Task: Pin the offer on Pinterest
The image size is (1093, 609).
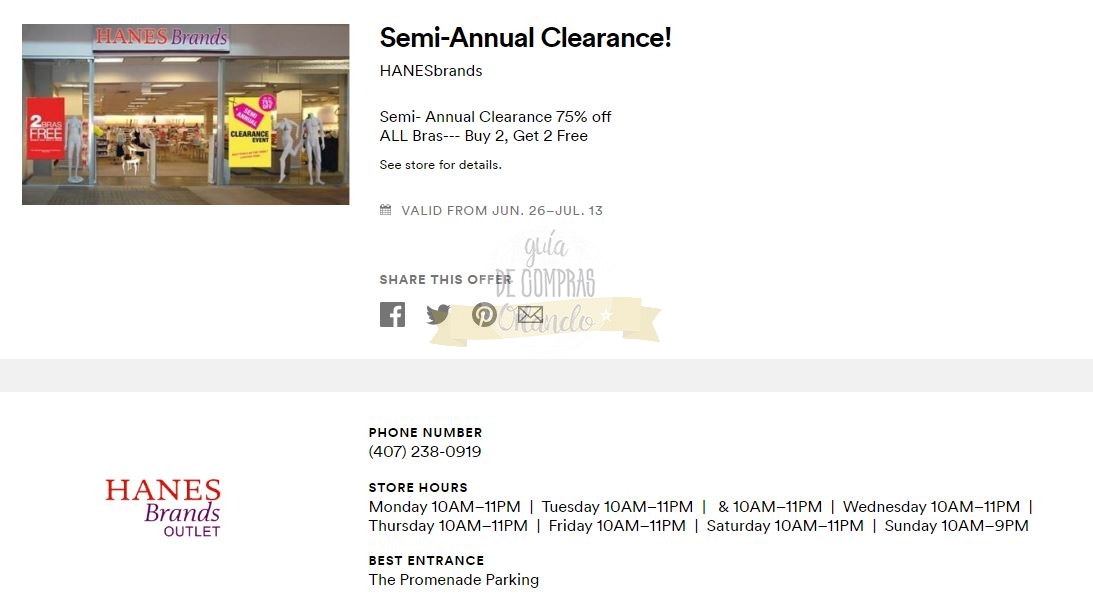Action: 484,315
